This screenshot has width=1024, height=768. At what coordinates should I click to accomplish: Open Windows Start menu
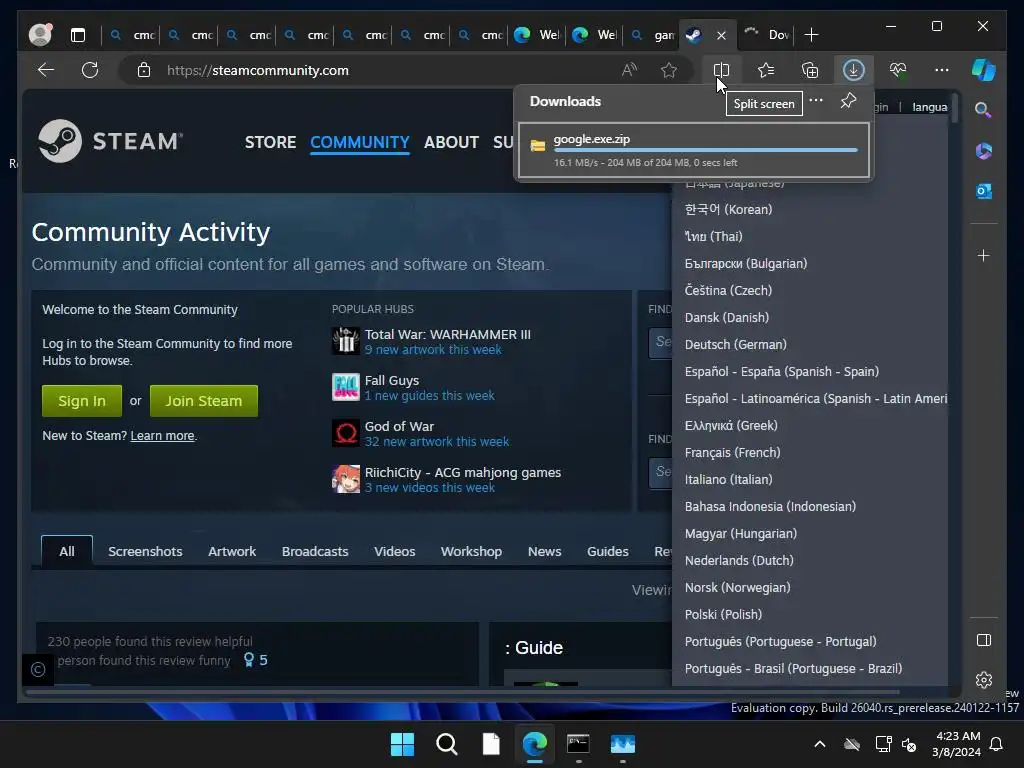pos(402,744)
